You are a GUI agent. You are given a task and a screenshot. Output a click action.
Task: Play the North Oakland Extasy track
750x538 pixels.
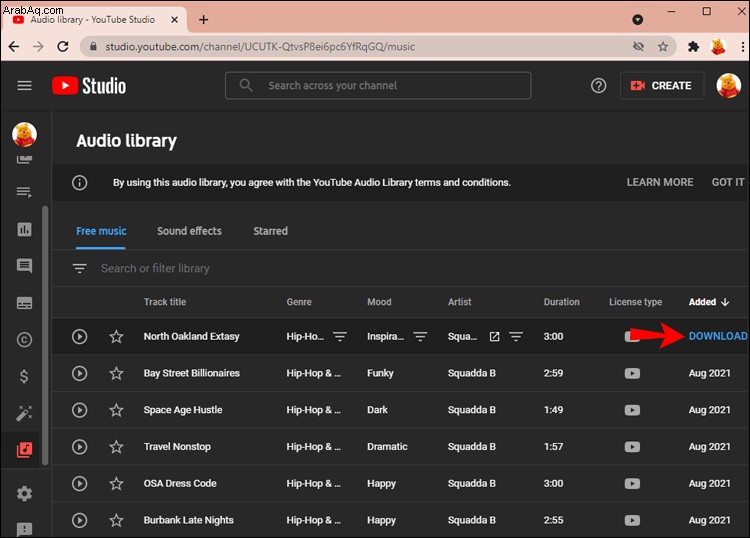(79, 336)
